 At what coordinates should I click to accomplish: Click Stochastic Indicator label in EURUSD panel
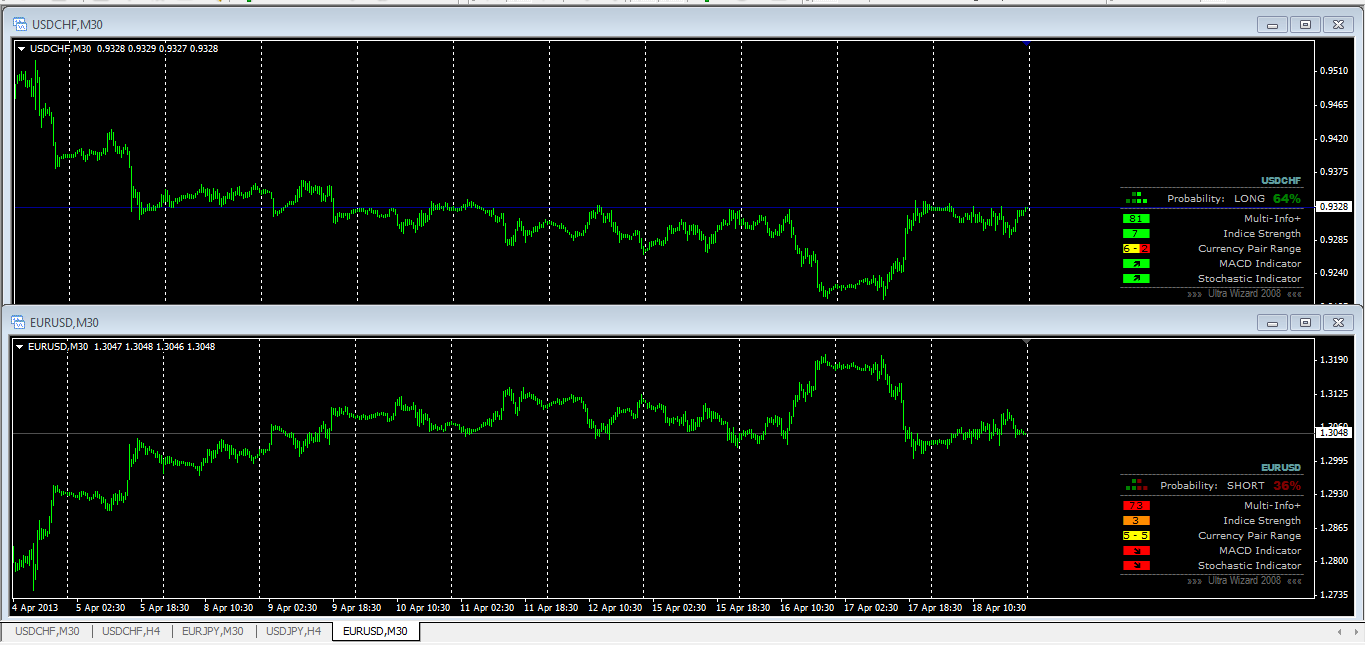(x=1250, y=566)
